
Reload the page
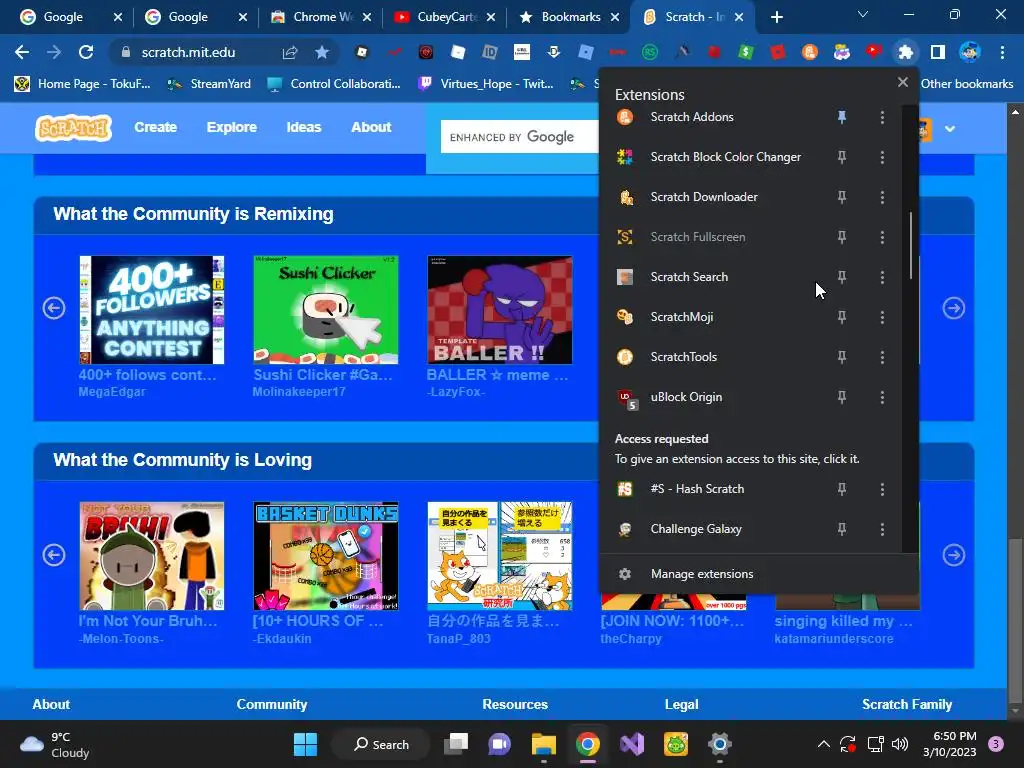(x=86, y=52)
